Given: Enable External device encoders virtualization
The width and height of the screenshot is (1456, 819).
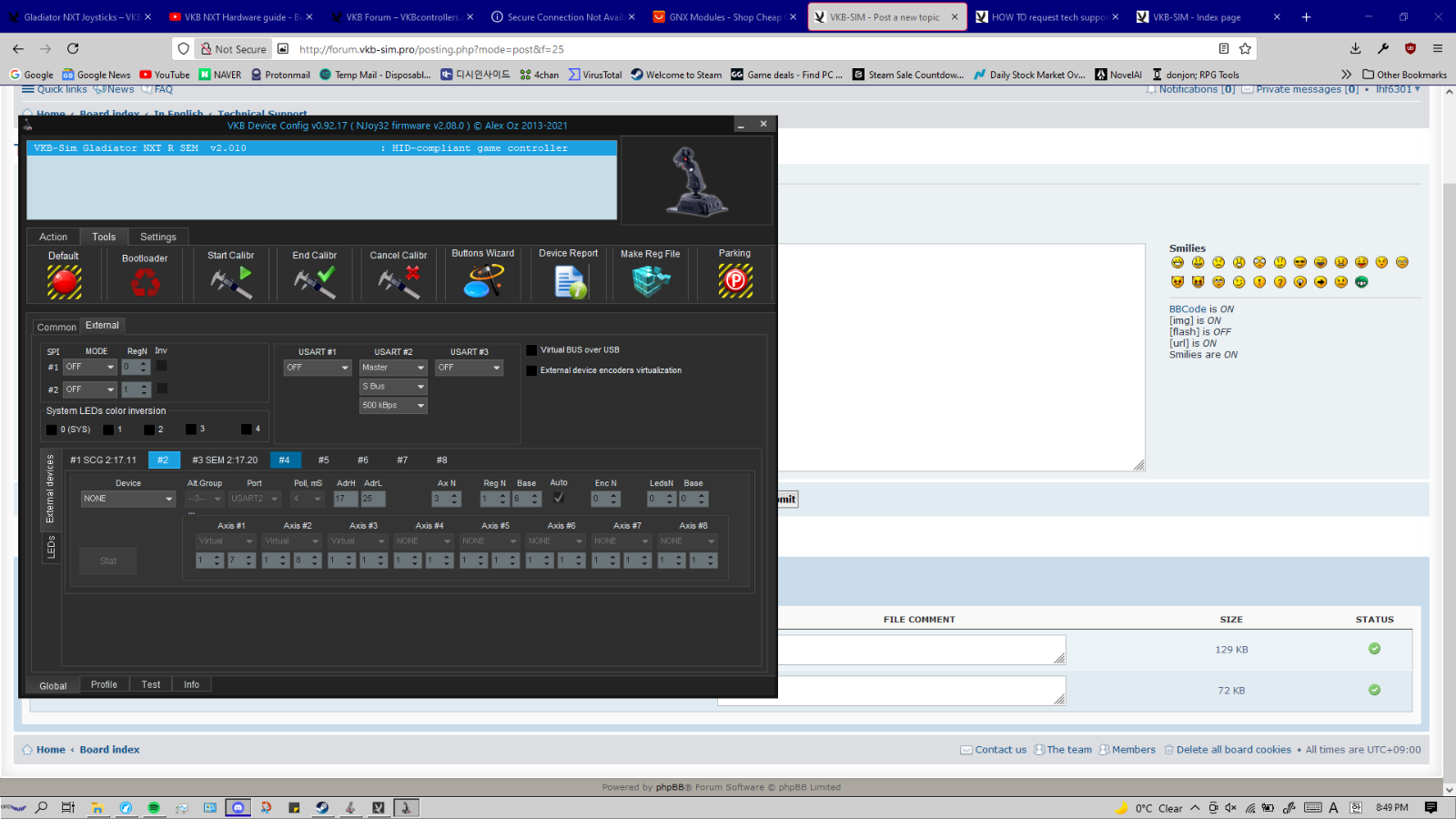Looking at the screenshot, I should tap(531, 370).
